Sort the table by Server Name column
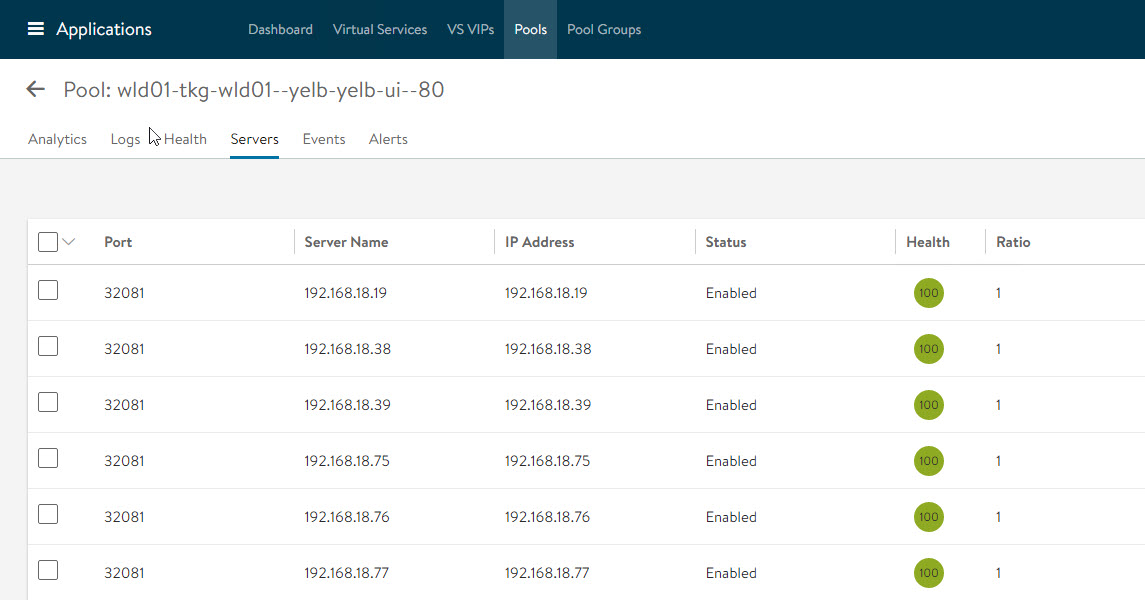This screenshot has width=1145, height=600. pyautogui.click(x=346, y=242)
